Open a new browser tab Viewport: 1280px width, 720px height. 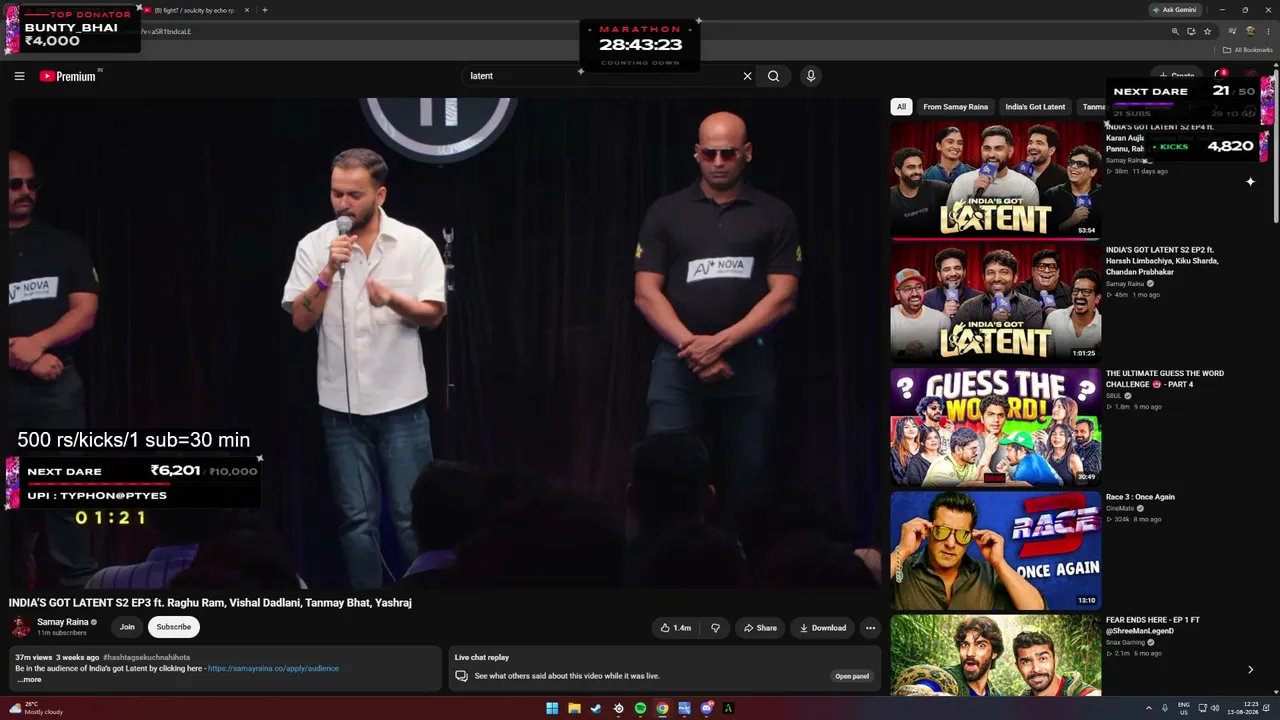pyautogui.click(x=264, y=10)
